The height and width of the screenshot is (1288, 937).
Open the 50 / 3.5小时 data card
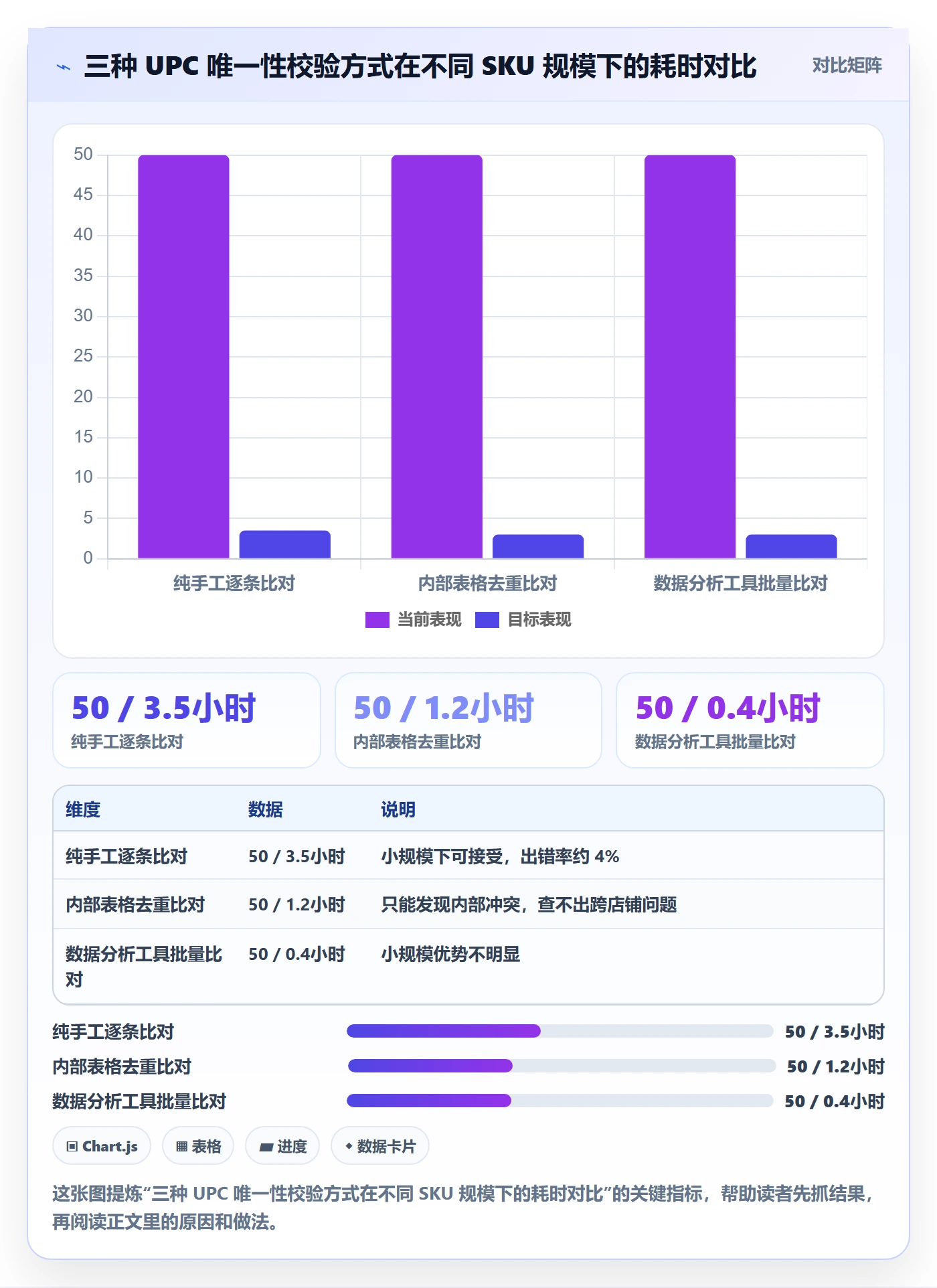click(x=187, y=720)
